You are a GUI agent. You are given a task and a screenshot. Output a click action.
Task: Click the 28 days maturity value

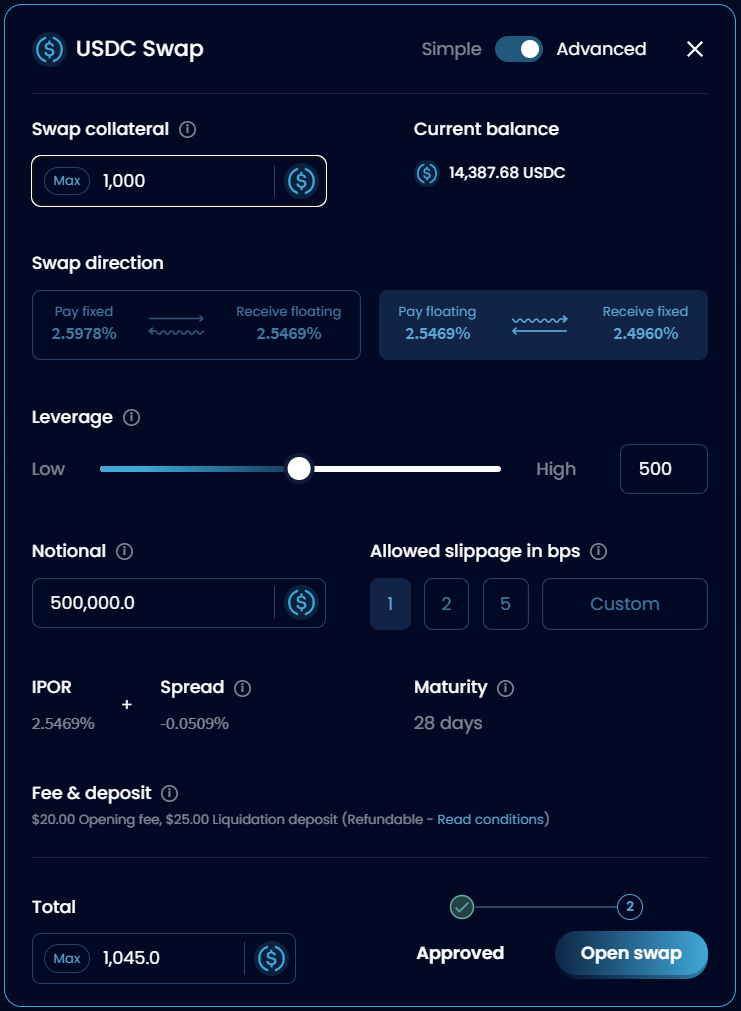click(448, 723)
